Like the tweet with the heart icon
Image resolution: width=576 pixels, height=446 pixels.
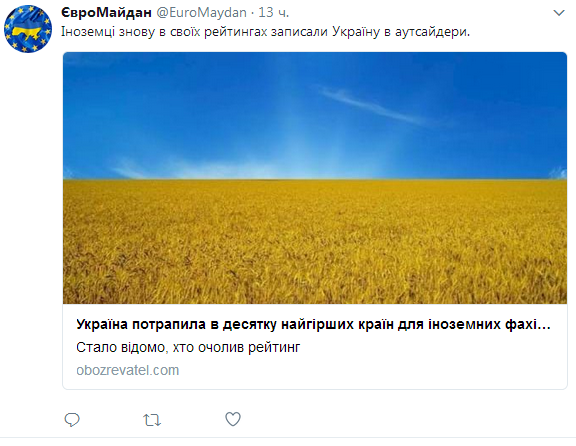tap(233, 419)
